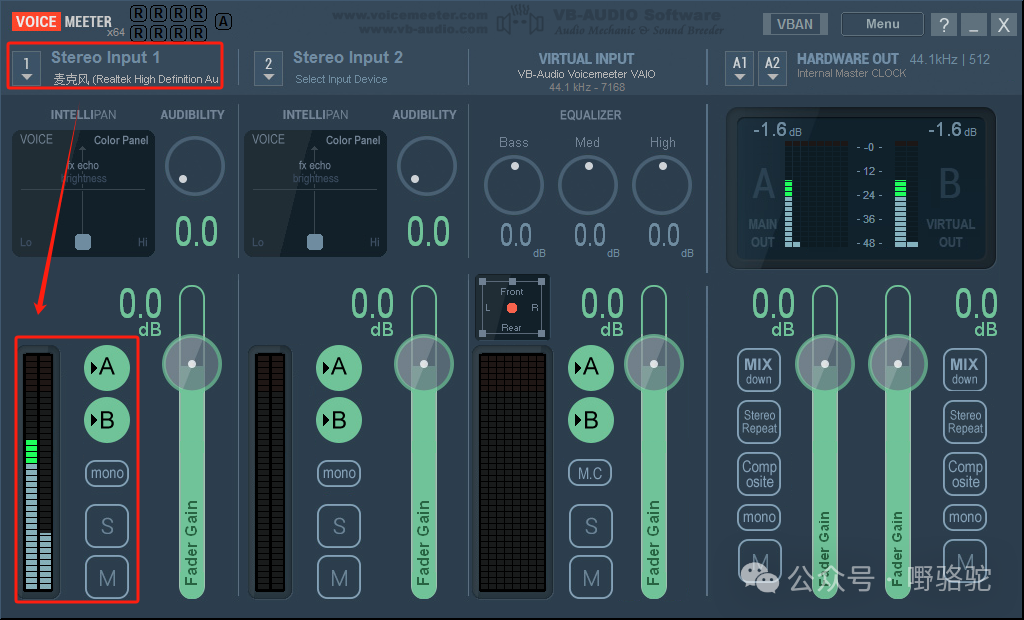
Task: Open the Menu button
Action: pyautogui.click(x=882, y=24)
